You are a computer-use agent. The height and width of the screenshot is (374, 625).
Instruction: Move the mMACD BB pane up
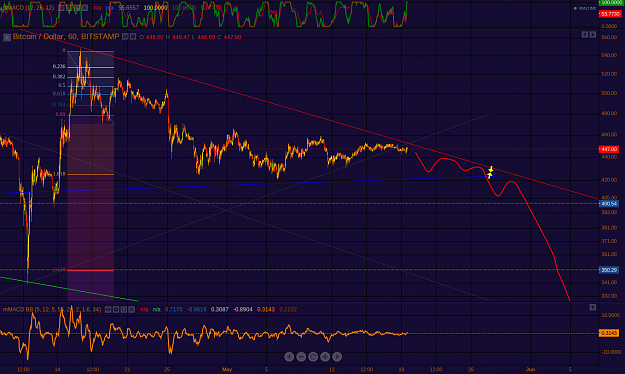[x=593, y=307]
